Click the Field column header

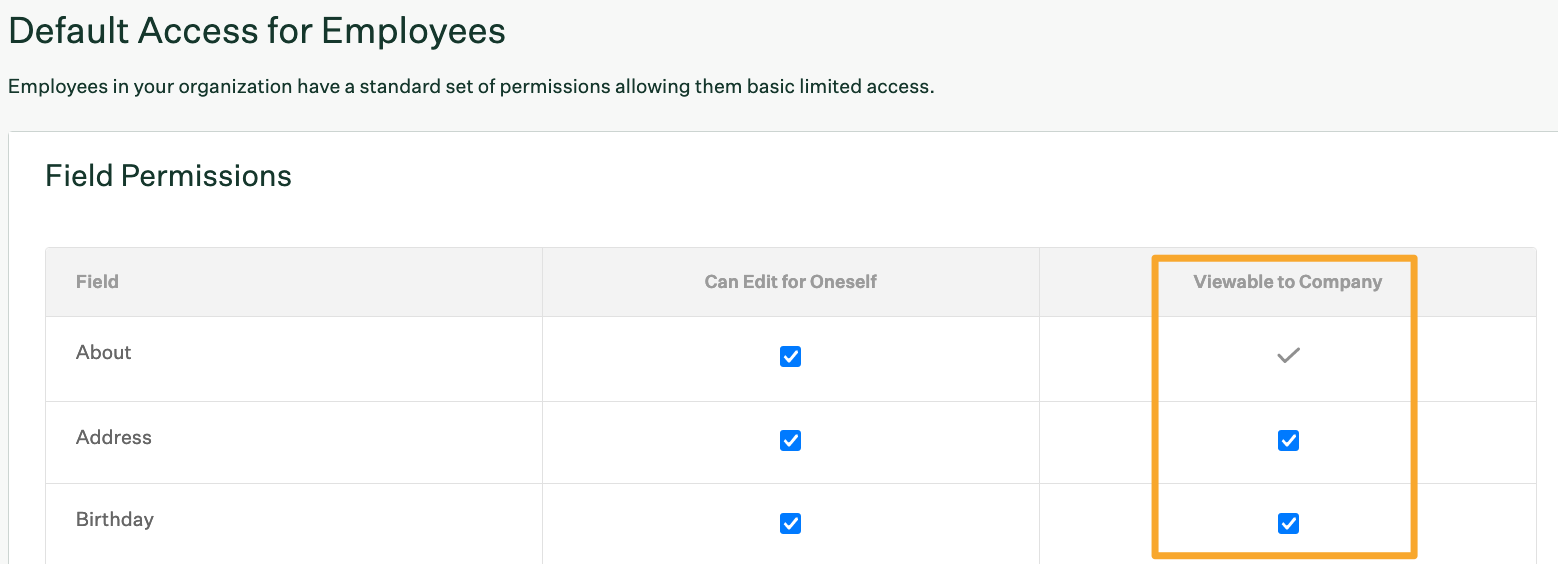(x=97, y=282)
